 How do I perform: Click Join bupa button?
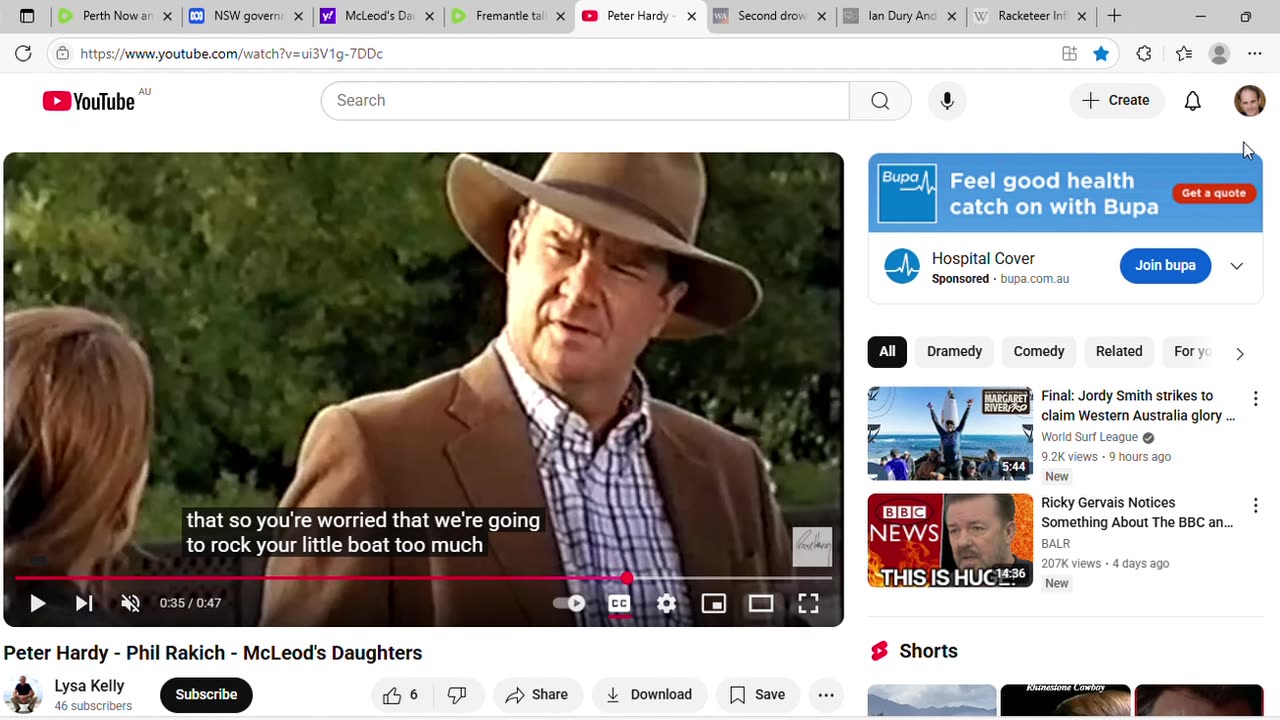(1165, 265)
